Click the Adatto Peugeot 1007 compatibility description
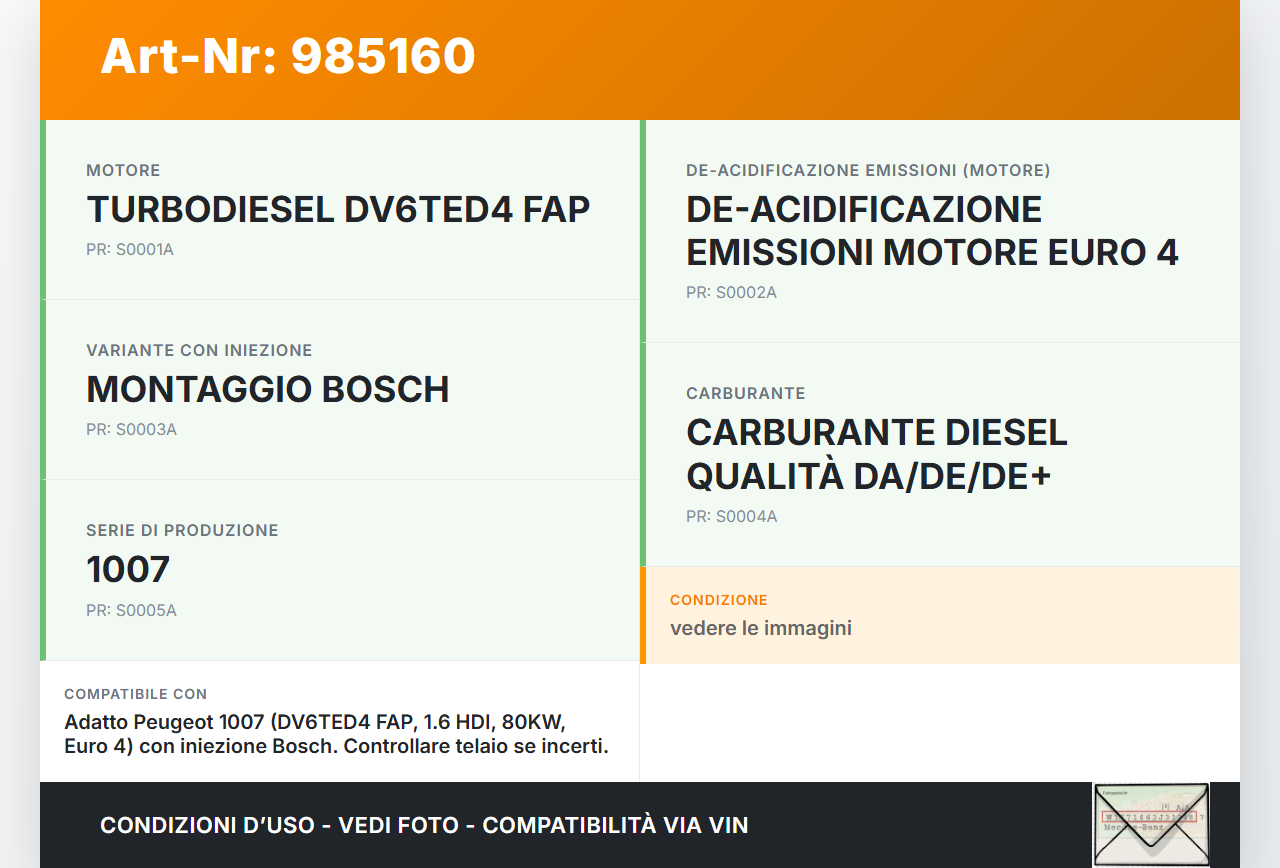Image resolution: width=1280 pixels, height=868 pixels. point(336,735)
